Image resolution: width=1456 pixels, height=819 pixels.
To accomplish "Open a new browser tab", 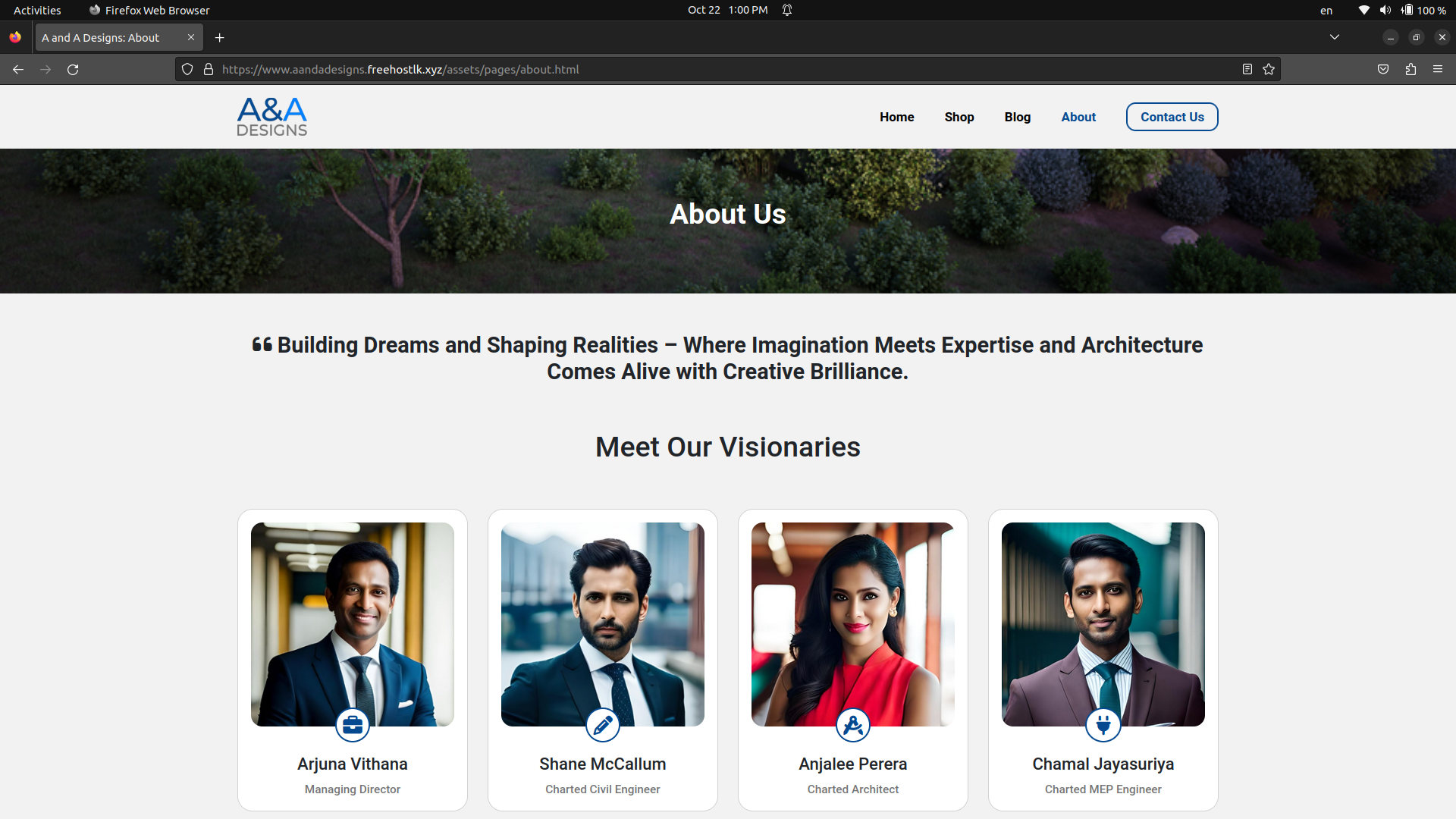I will (x=220, y=37).
